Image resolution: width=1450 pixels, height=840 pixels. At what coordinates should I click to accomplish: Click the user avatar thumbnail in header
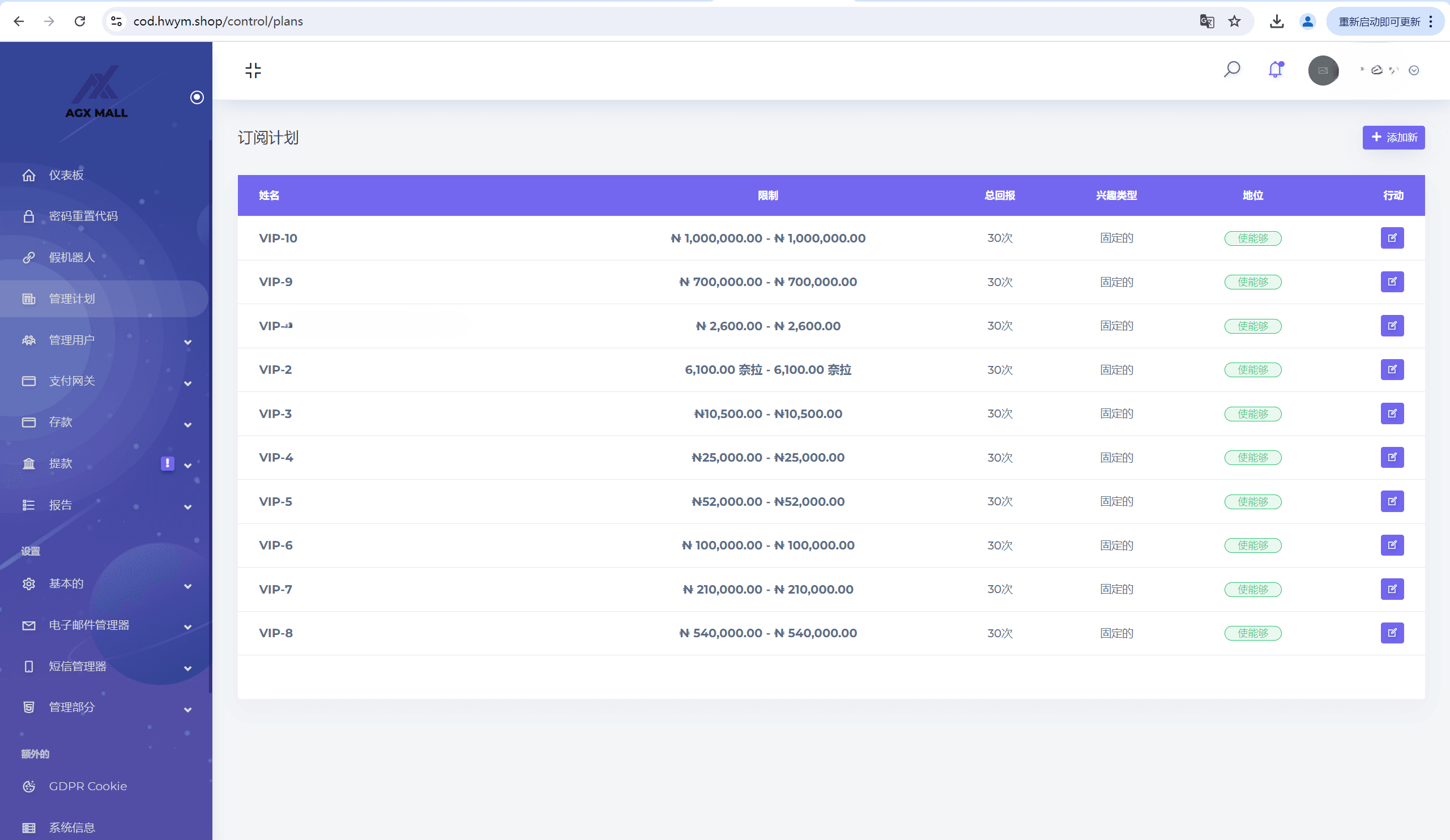click(1323, 70)
